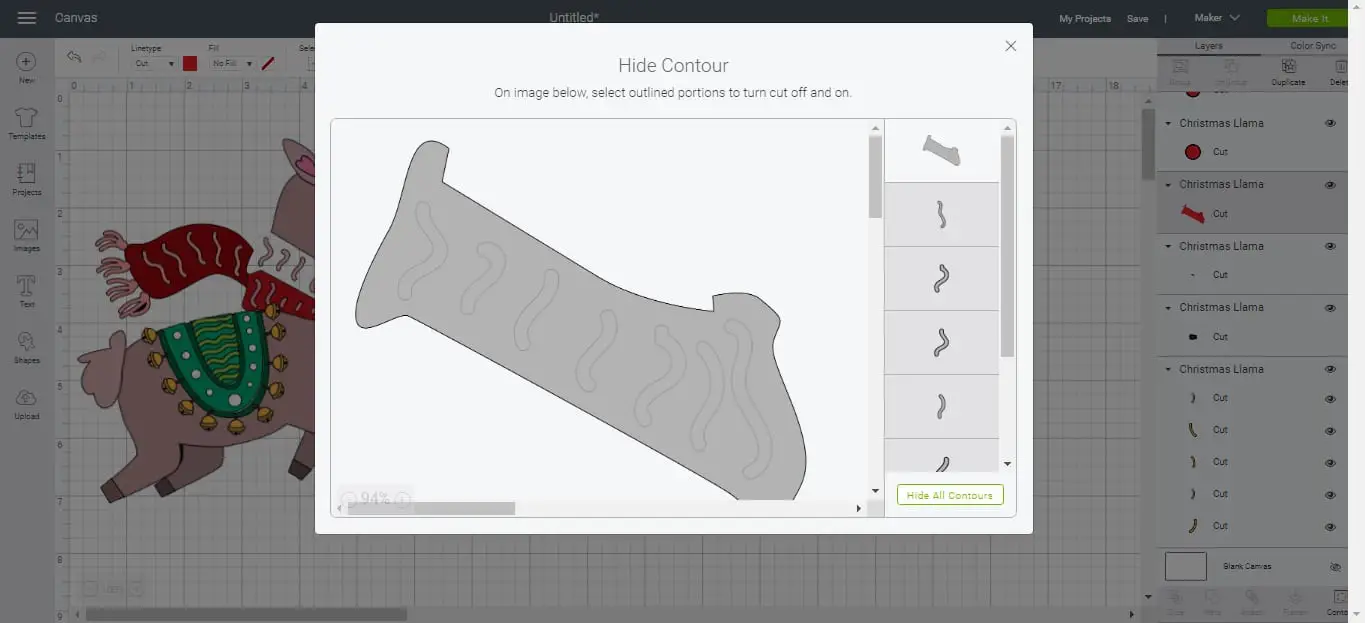1365x623 pixels.
Task: Toggle visibility of second Cut sublayer in last group
Action: (1330, 431)
